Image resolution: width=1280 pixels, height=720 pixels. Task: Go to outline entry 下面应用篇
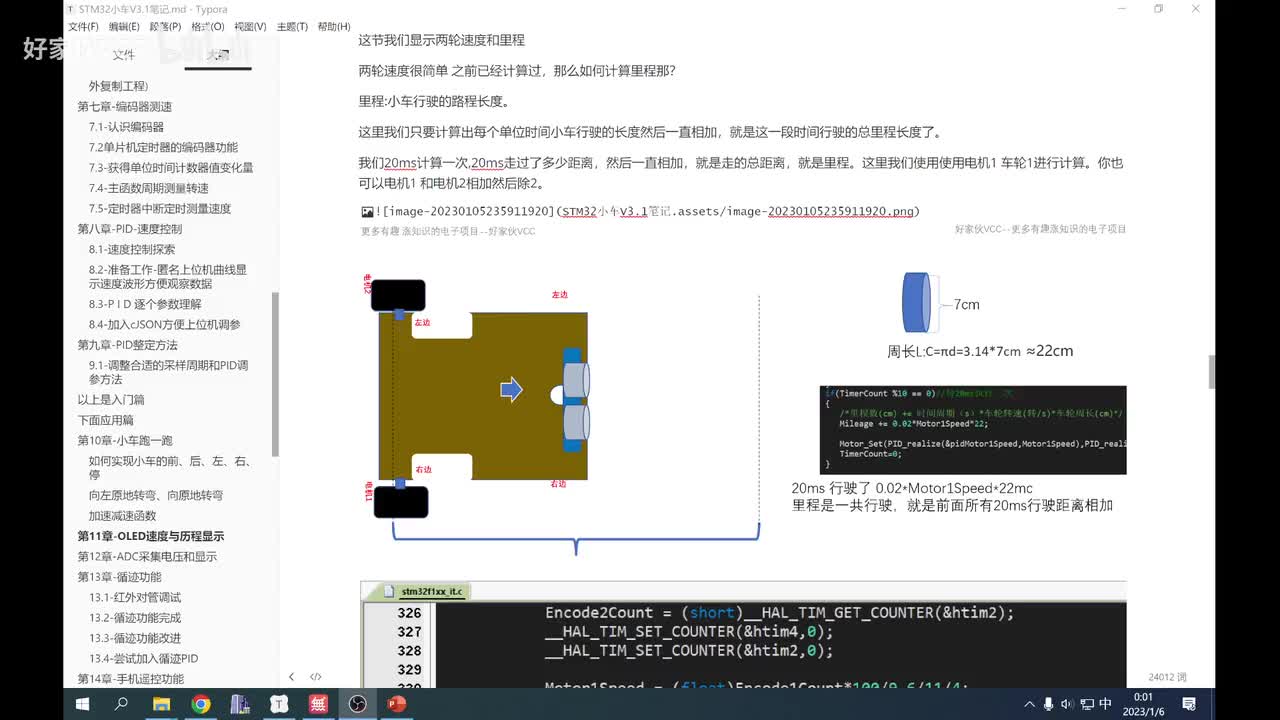pyautogui.click(x=105, y=420)
